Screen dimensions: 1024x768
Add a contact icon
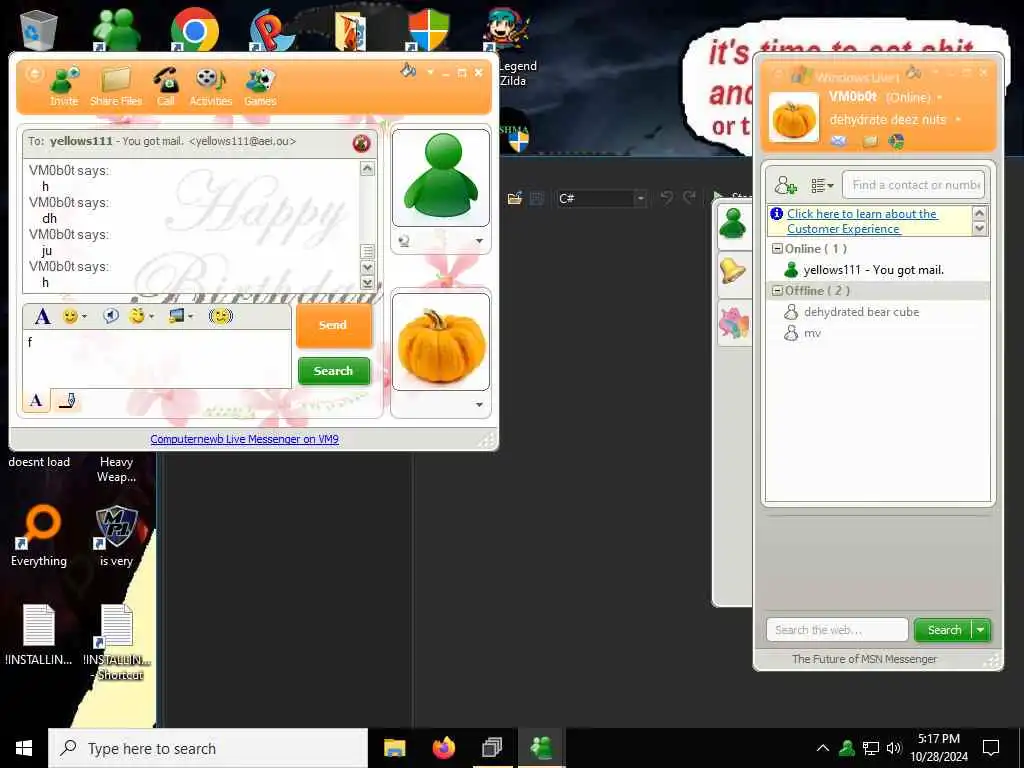click(786, 185)
